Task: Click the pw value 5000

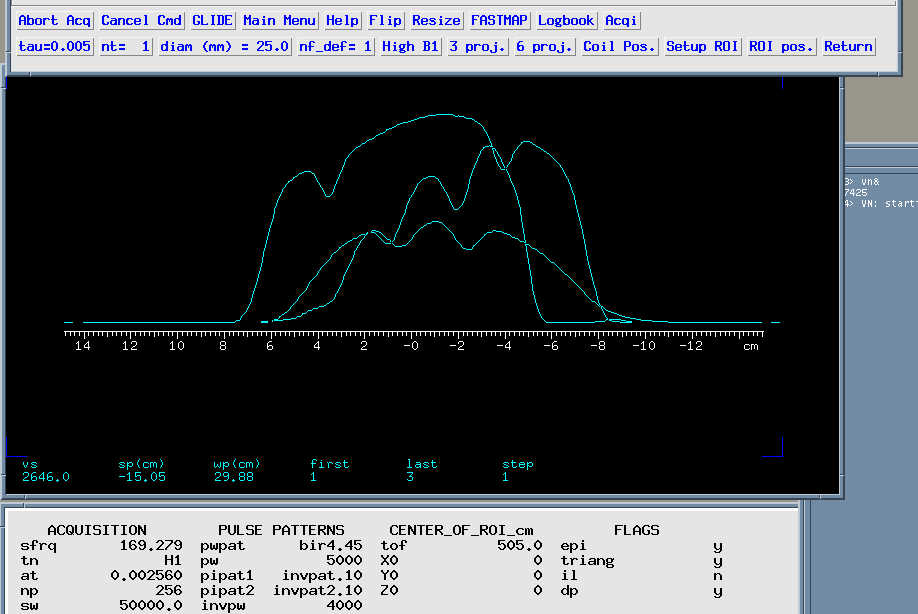Action: pyautogui.click(x=344, y=561)
